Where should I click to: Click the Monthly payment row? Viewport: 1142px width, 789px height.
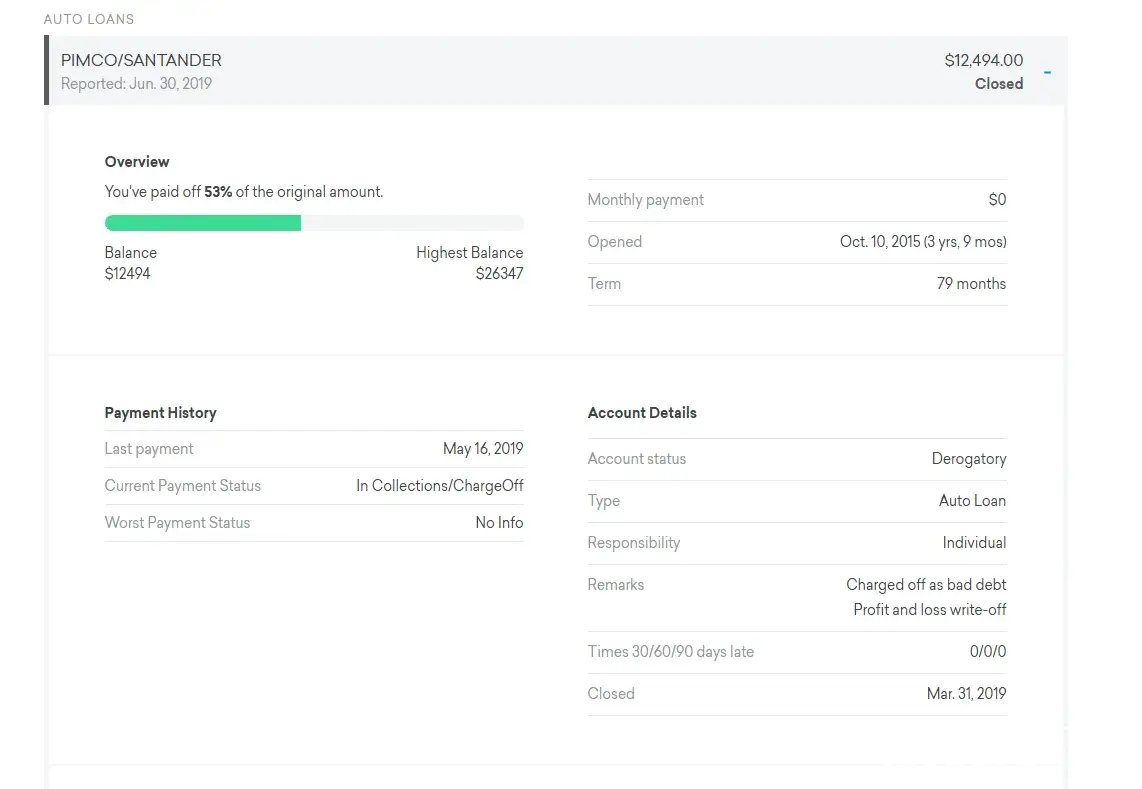pos(796,200)
